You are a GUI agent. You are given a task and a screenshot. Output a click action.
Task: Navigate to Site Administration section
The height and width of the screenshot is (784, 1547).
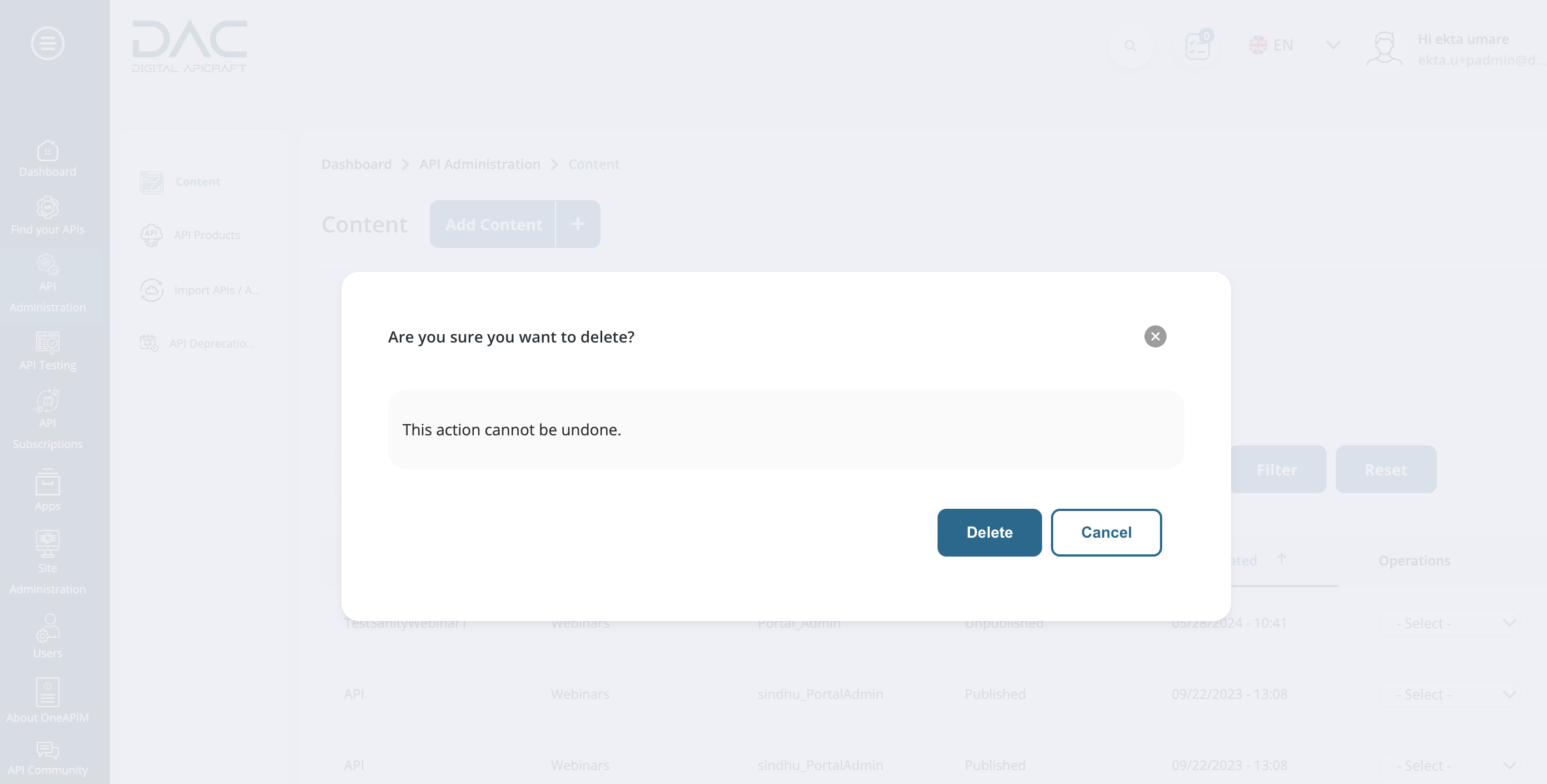point(47,563)
